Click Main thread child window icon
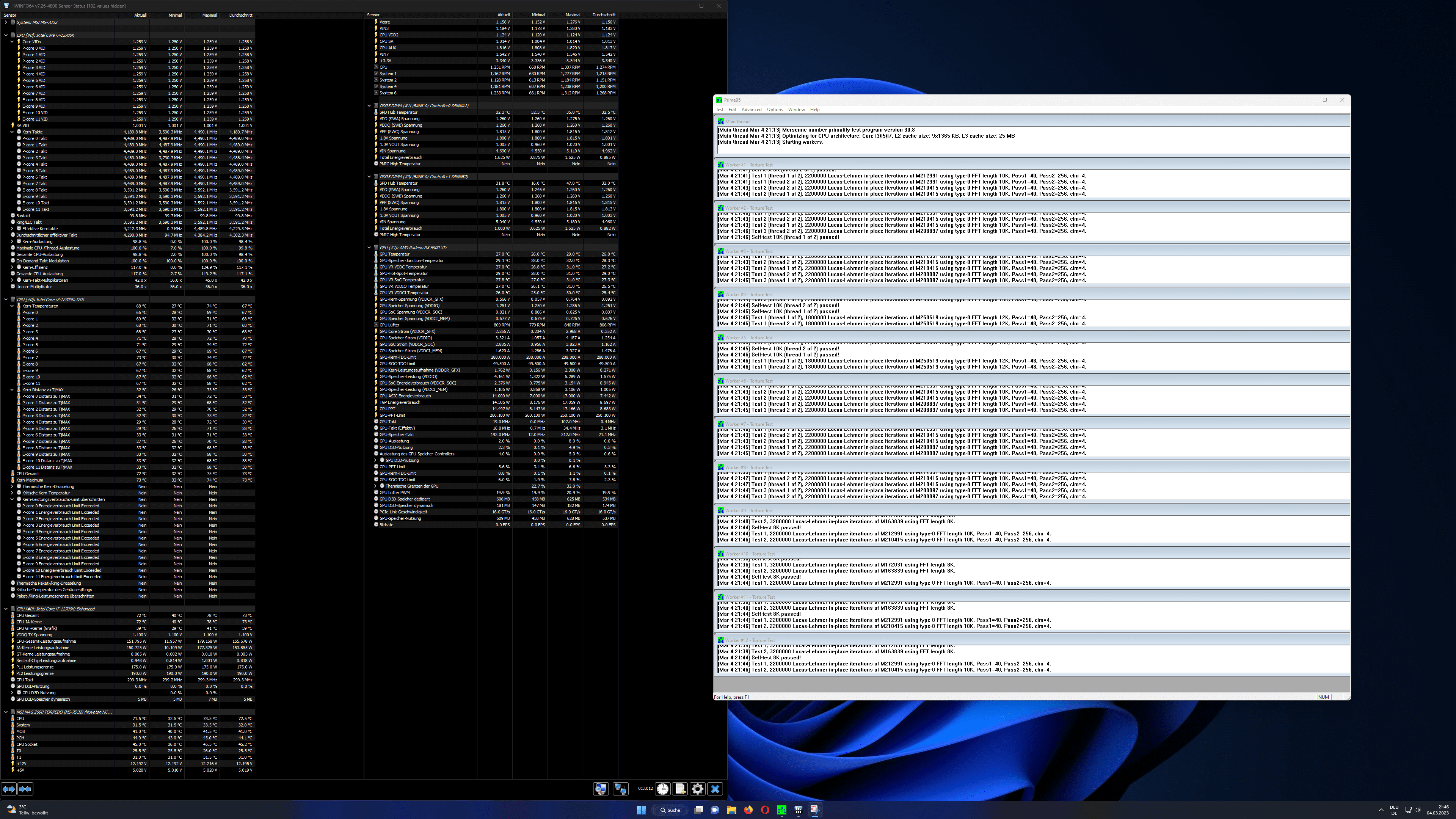The image size is (1456, 819). [x=721, y=121]
